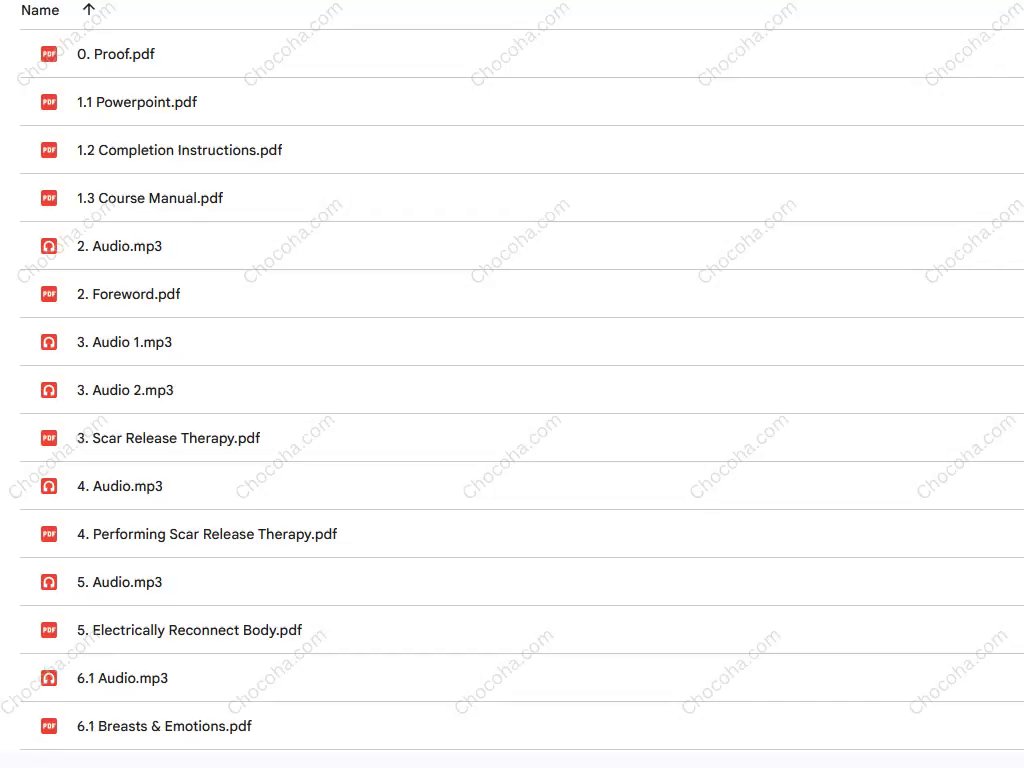Click the audio headphone icon for 2. Audio.mp3

coord(49,246)
